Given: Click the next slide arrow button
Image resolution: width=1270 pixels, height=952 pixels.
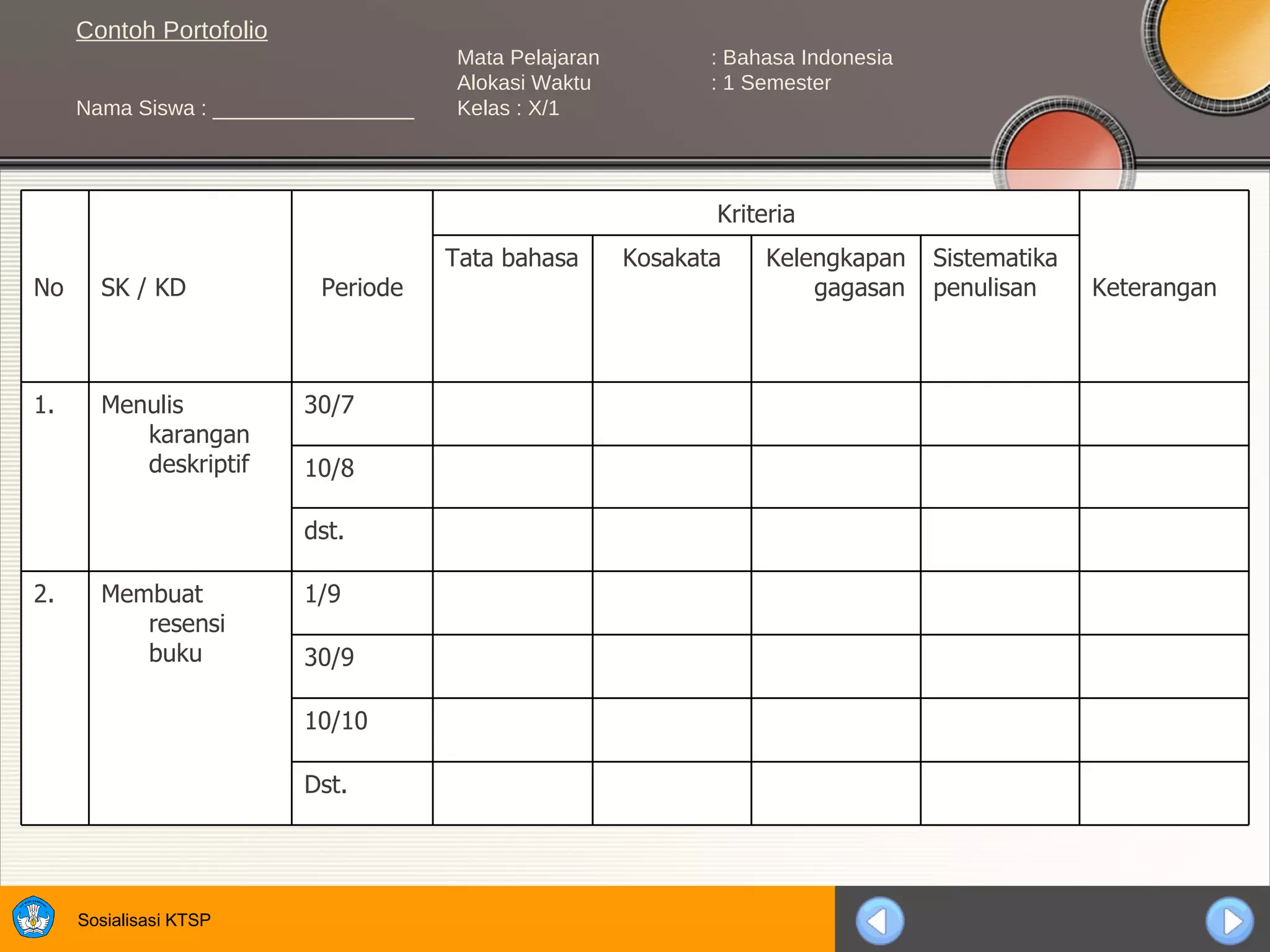Looking at the screenshot, I should 1229,921.
